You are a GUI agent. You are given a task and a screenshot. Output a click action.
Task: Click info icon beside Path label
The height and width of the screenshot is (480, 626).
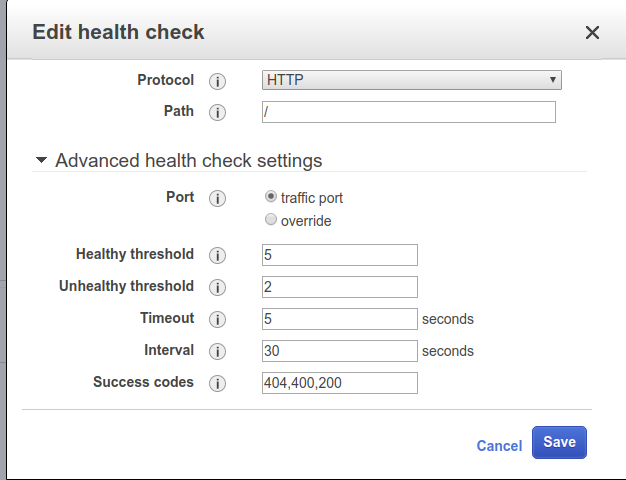pos(217,112)
